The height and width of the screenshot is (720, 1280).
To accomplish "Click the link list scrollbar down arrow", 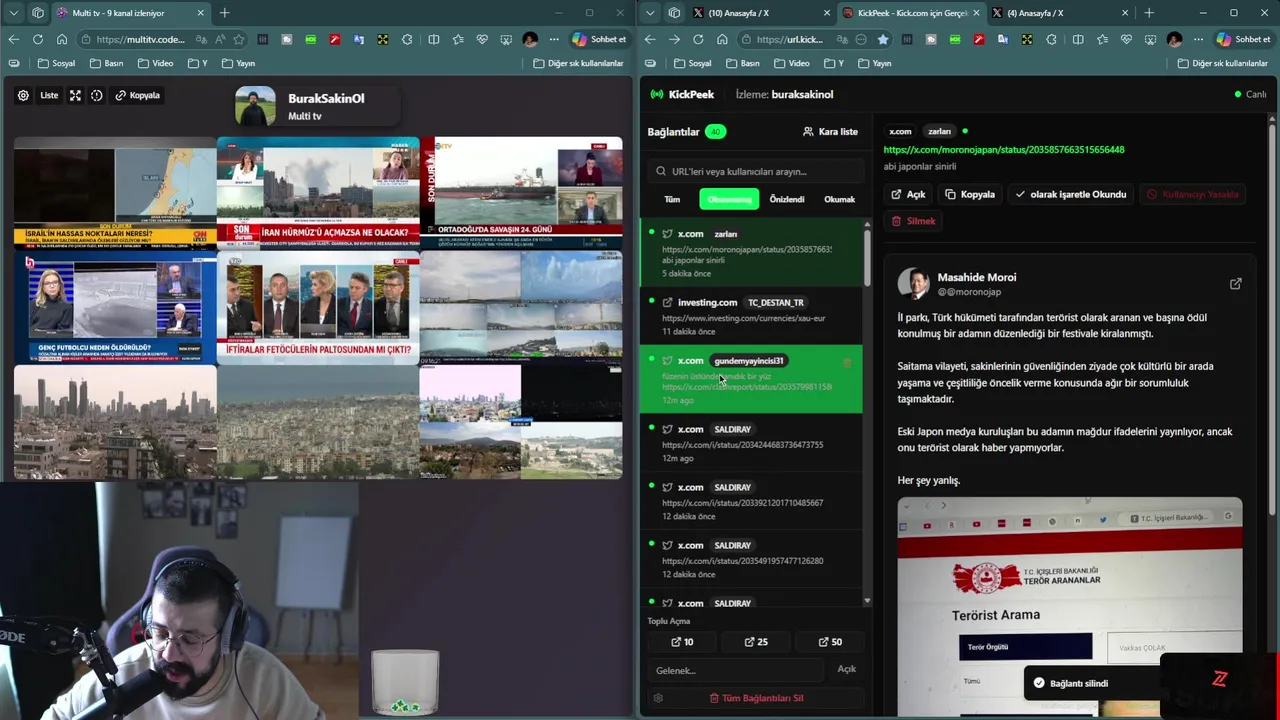I will pos(867,601).
